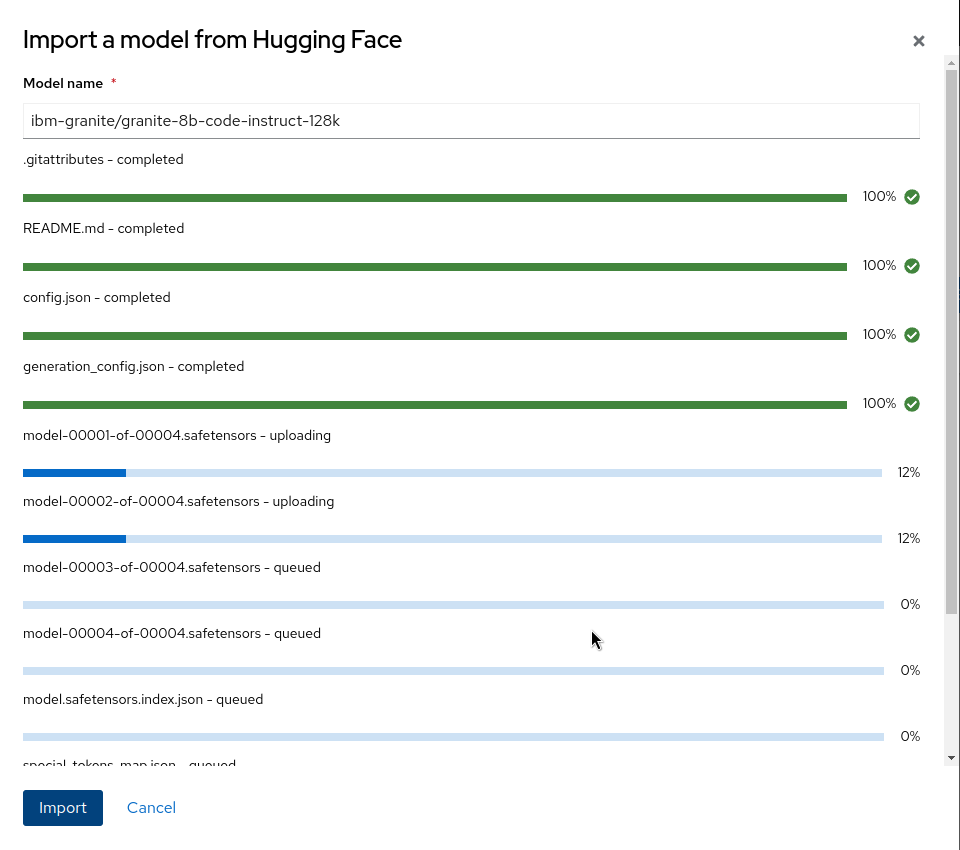
Task: Click the Cancel link
Action: coord(151,808)
